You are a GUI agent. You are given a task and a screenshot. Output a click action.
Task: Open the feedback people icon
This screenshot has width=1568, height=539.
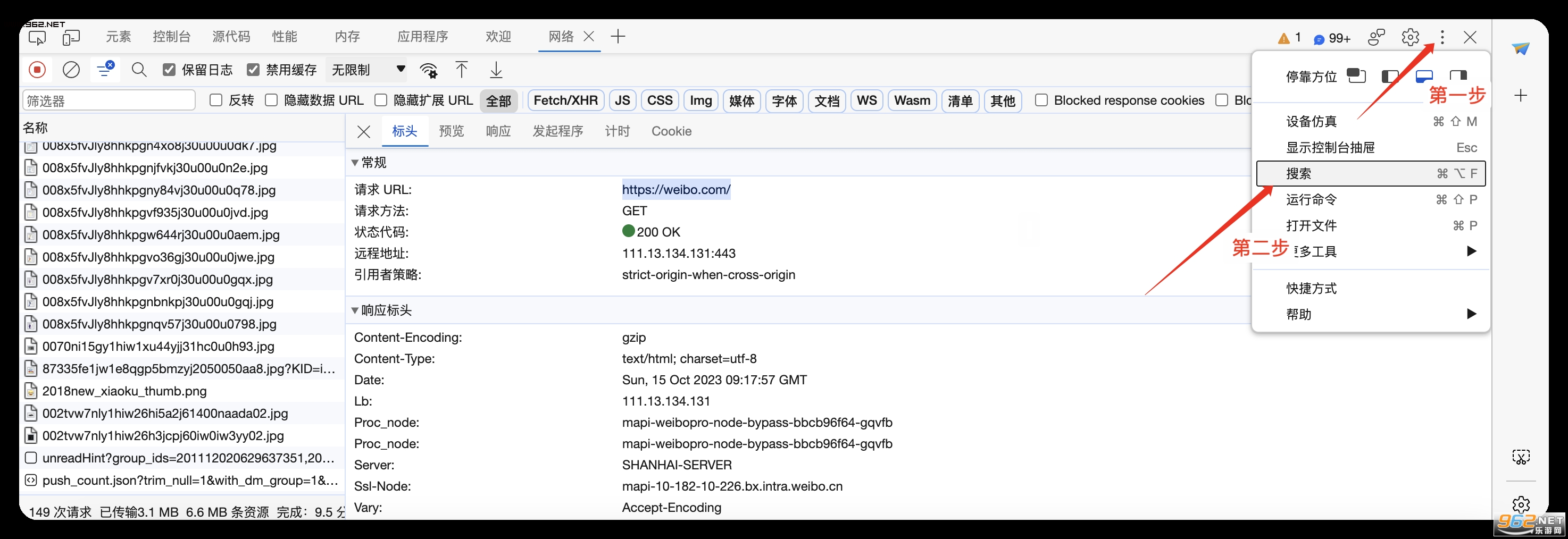1377,37
